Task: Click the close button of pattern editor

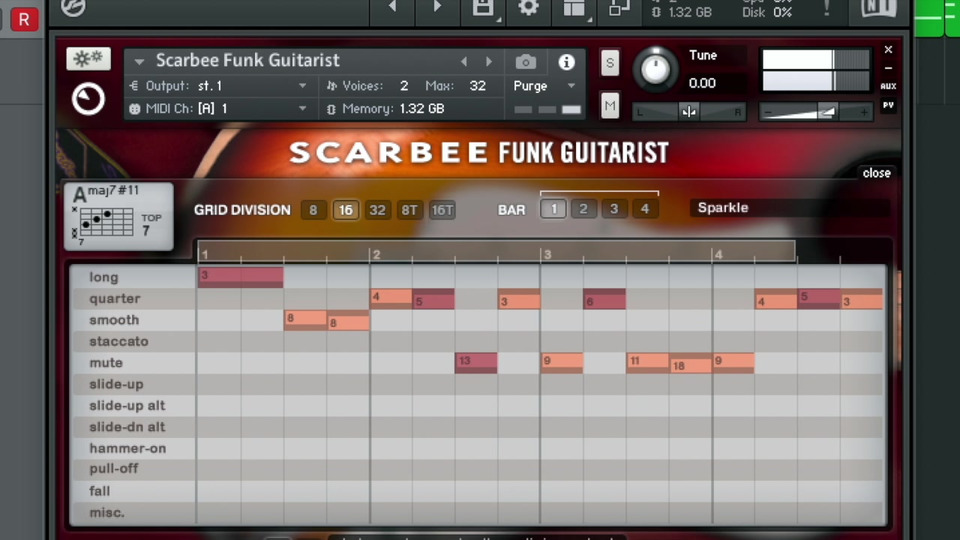Action: (876, 173)
